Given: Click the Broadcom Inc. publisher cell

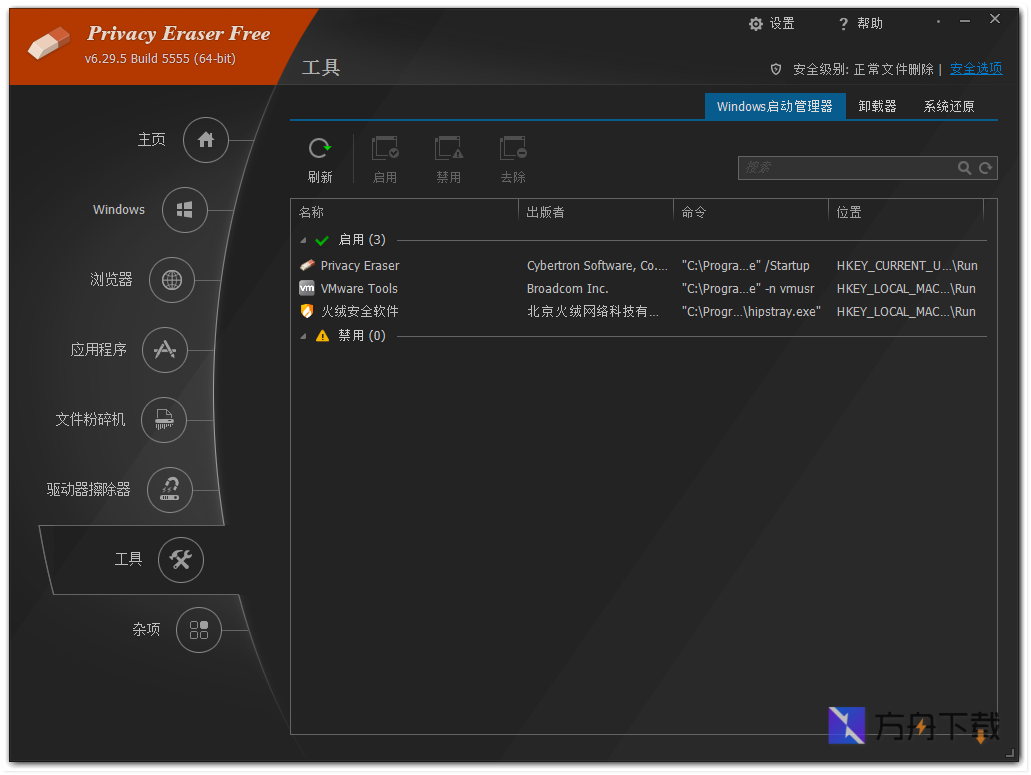Looking at the screenshot, I should coord(567,289).
